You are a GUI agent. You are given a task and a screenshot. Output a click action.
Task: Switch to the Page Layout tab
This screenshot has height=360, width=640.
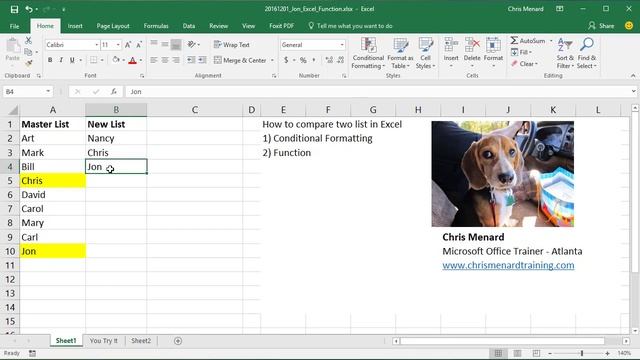click(113, 26)
